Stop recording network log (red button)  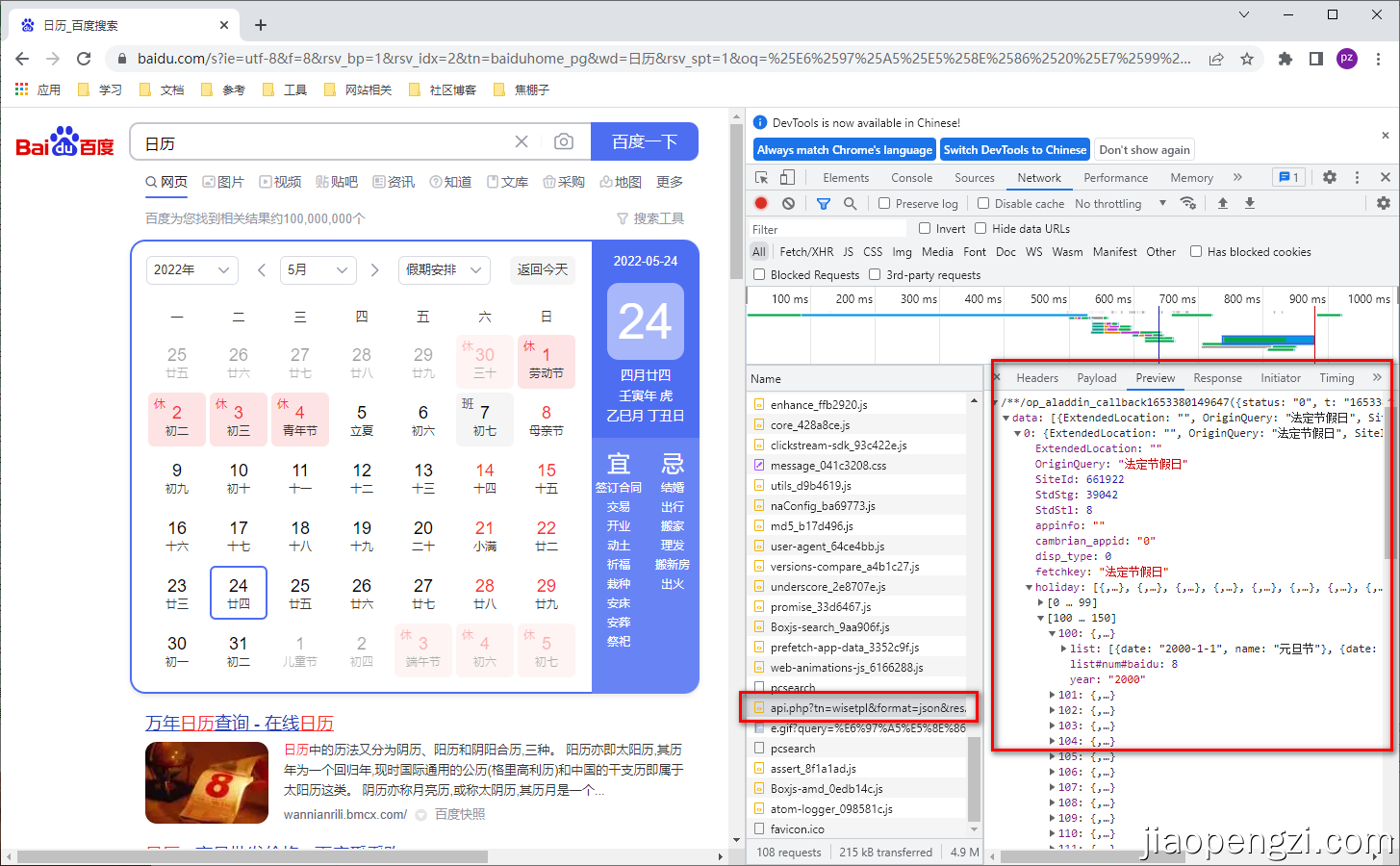[x=761, y=203]
